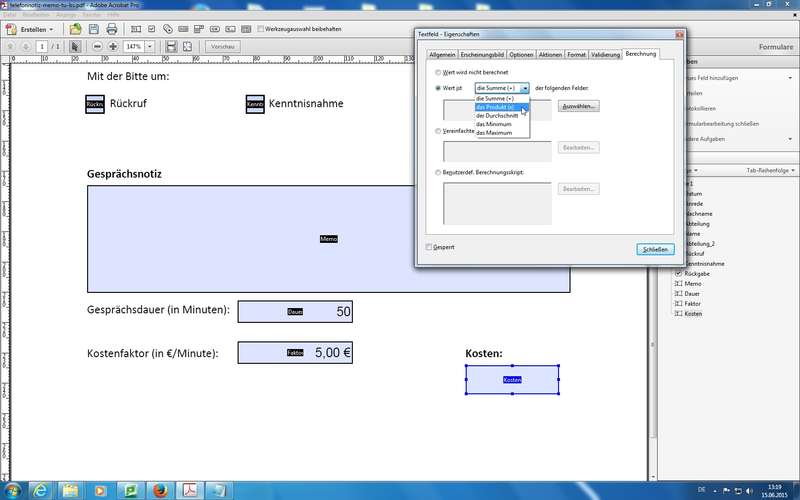The height and width of the screenshot is (500, 800).
Task: Click the Vorschau button
Action: click(222, 46)
